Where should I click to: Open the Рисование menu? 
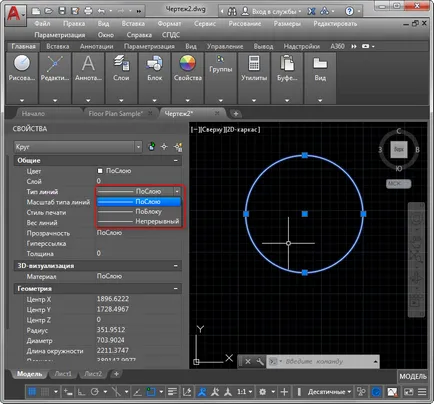click(x=245, y=24)
